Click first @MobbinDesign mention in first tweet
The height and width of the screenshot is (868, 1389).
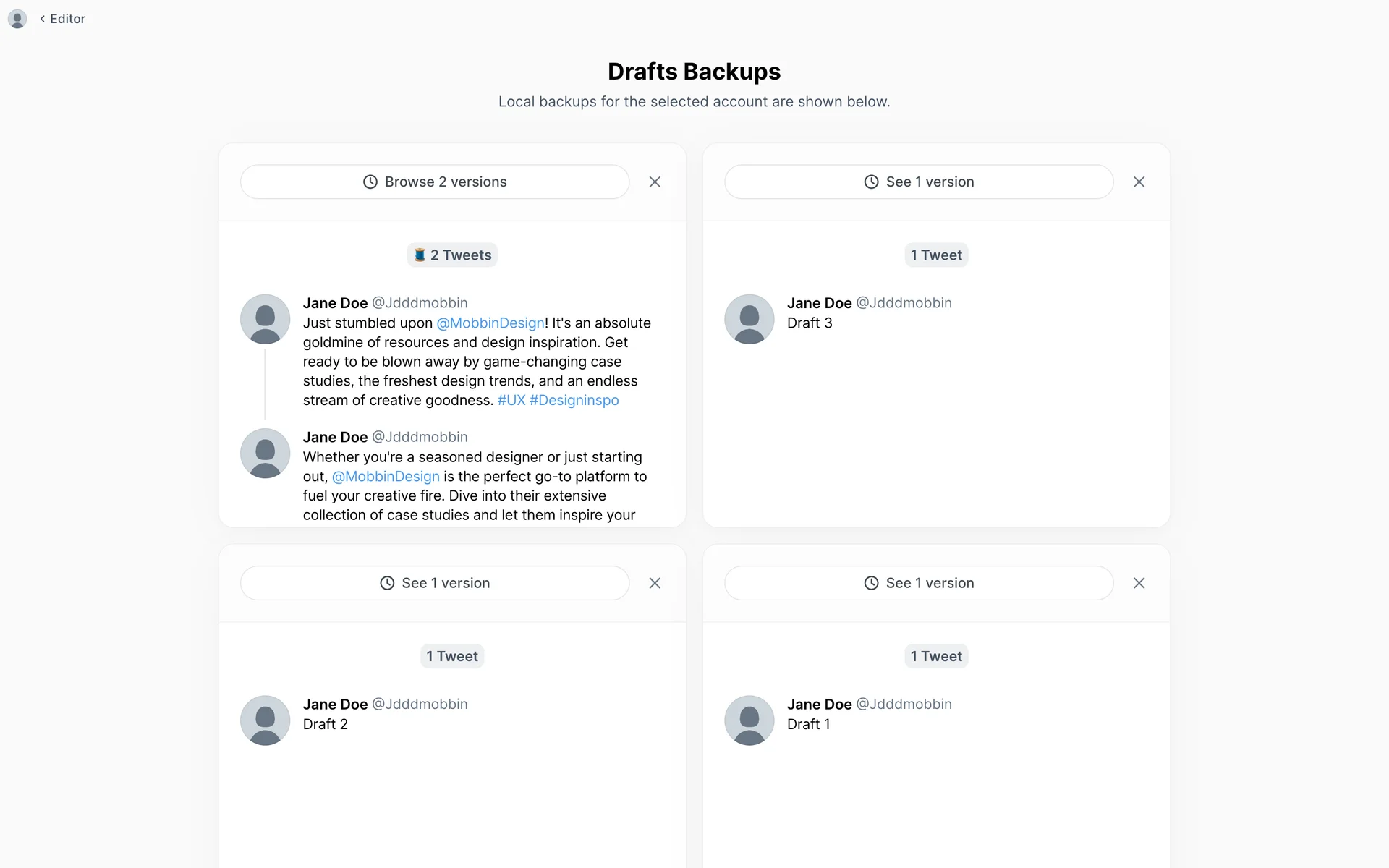point(490,323)
